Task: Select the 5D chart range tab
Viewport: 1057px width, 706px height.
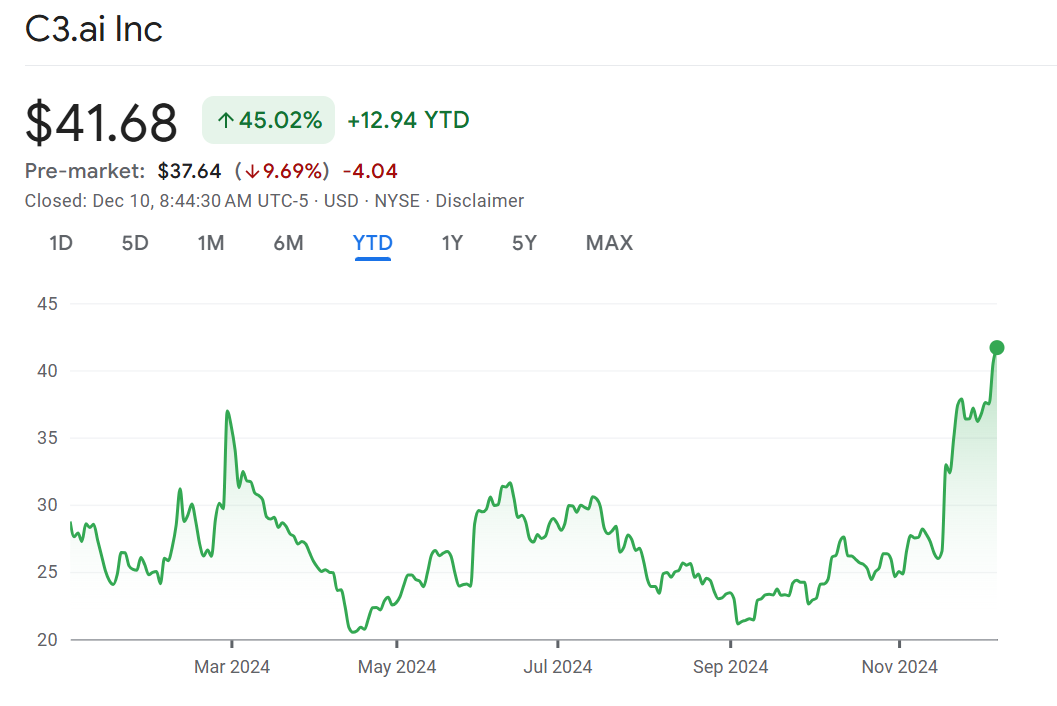Action: click(x=135, y=243)
